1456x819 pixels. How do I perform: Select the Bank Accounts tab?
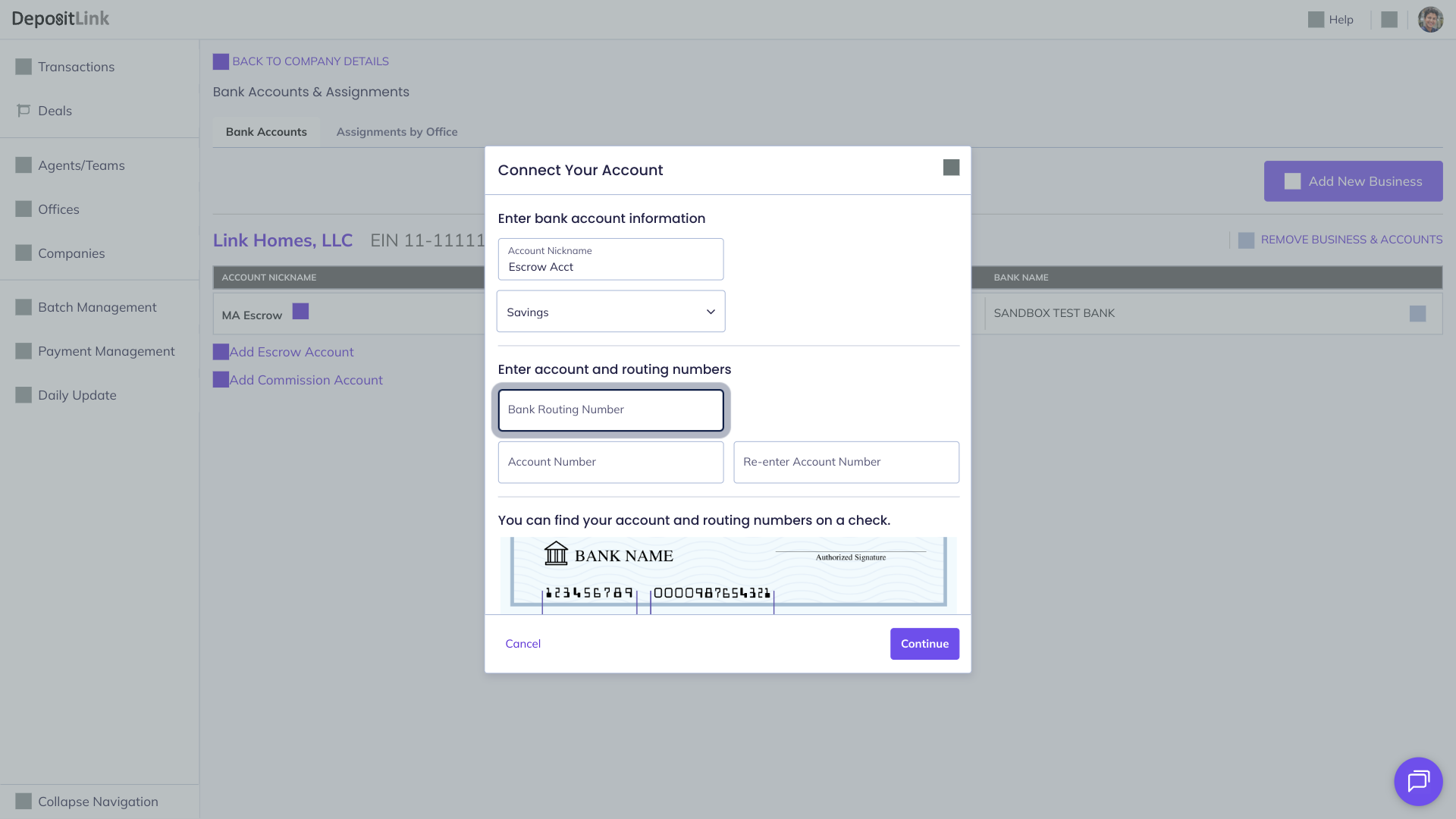click(x=266, y=132)
